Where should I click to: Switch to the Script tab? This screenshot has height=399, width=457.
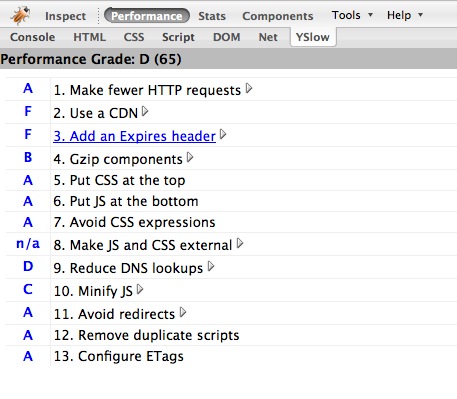tap(178, 37)
